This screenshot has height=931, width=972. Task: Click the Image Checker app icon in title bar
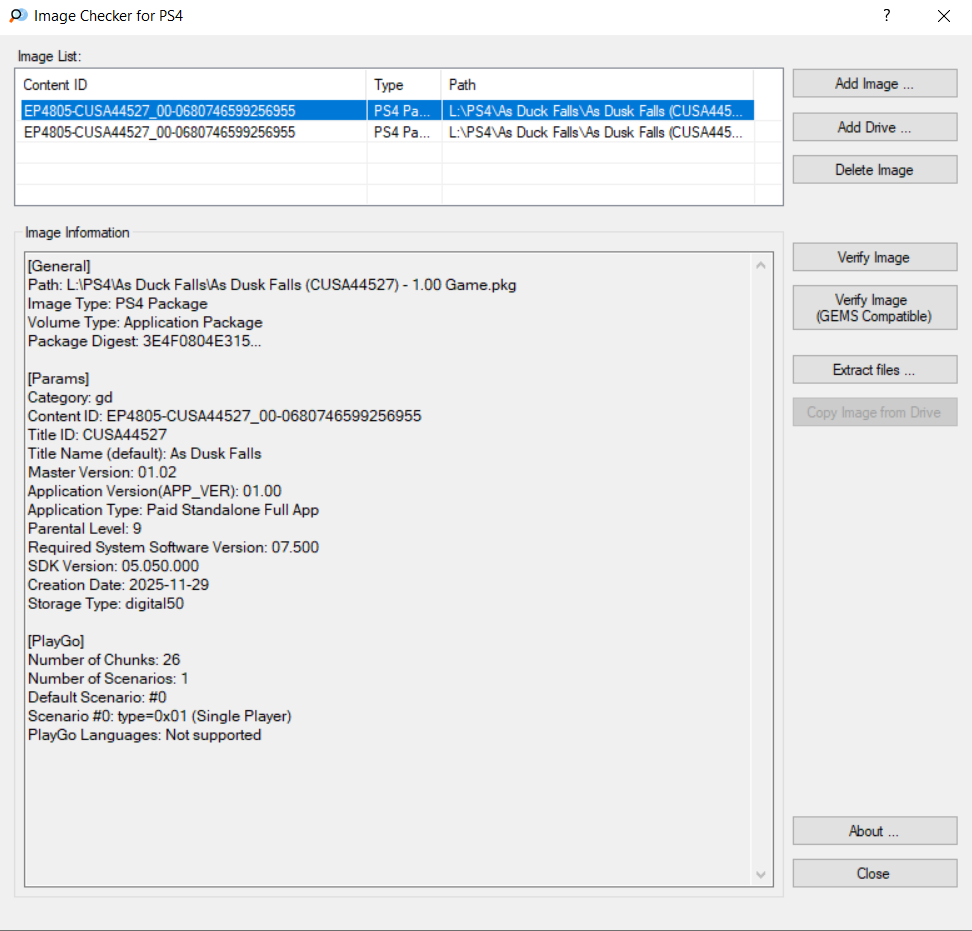(x=17, y=16)
